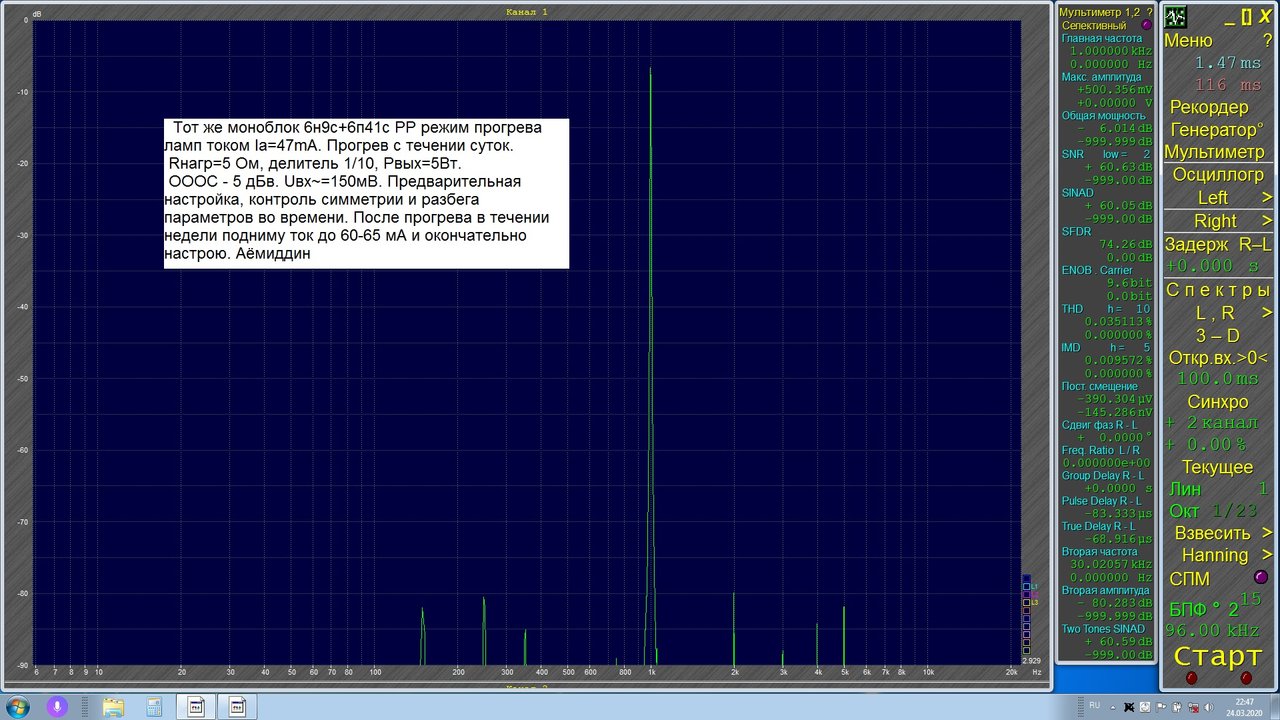1280x720 pixels.
Task: Open help next to Меню
Action: (1267, 41)
